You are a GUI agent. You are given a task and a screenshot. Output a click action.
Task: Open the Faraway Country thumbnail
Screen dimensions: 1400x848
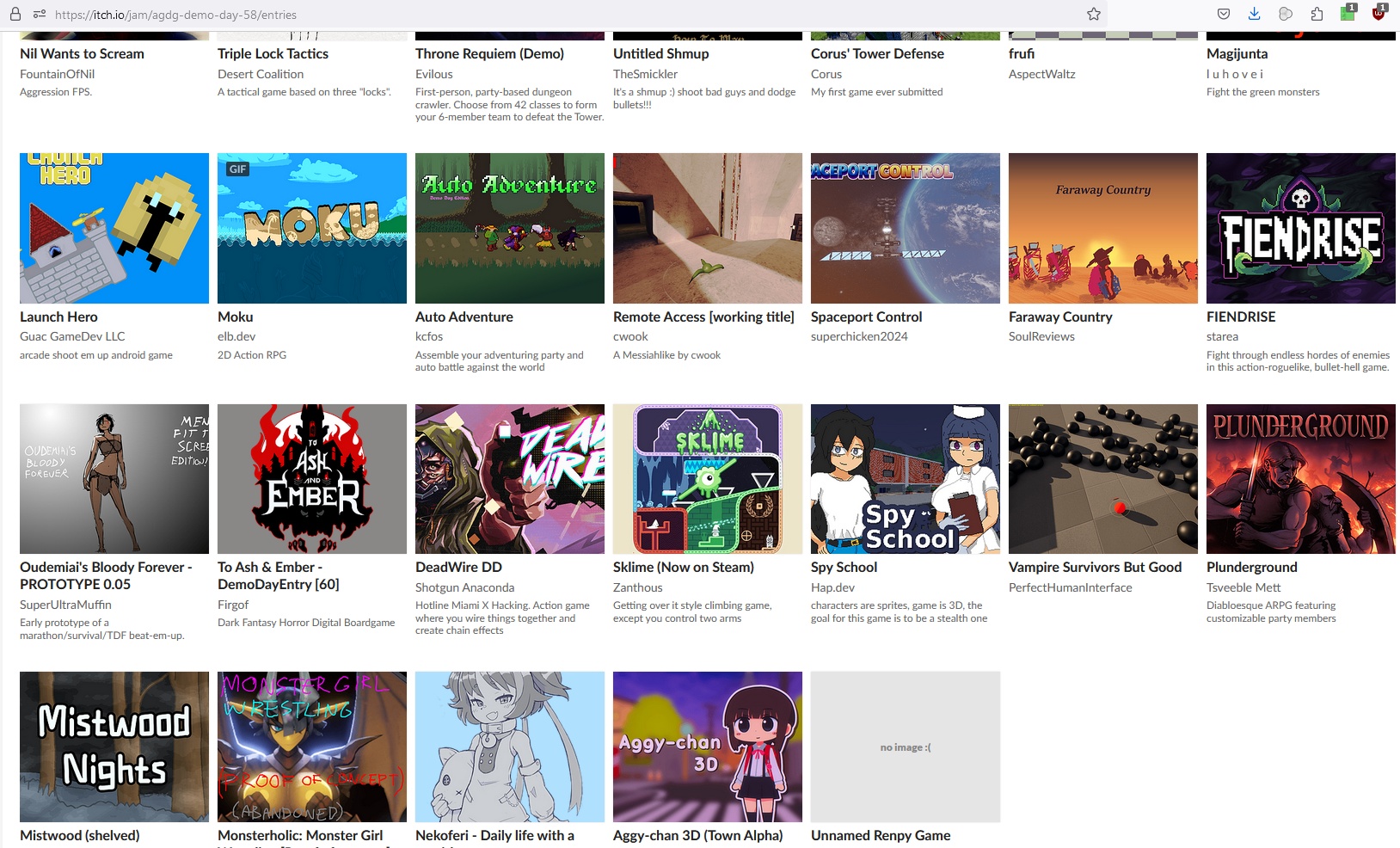pyautogui.click(x=1103, y=228)
